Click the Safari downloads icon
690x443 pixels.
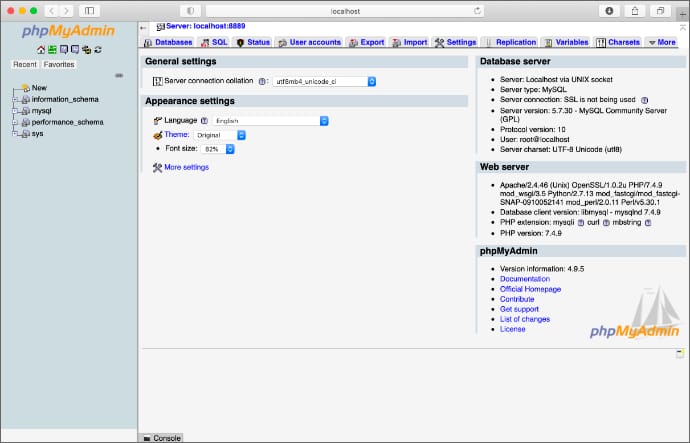tap(609, 10)
